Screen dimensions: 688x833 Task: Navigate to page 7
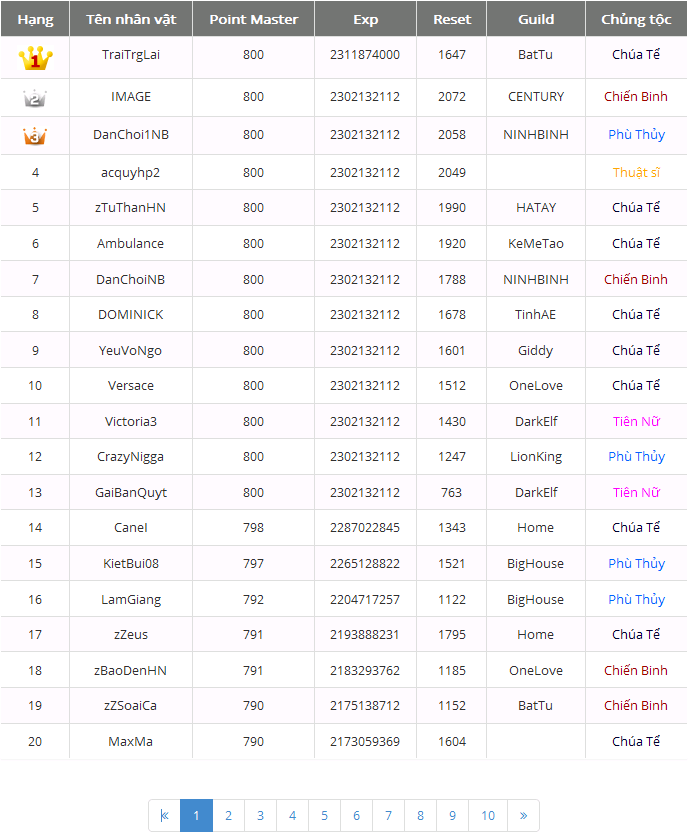(388, 816)
